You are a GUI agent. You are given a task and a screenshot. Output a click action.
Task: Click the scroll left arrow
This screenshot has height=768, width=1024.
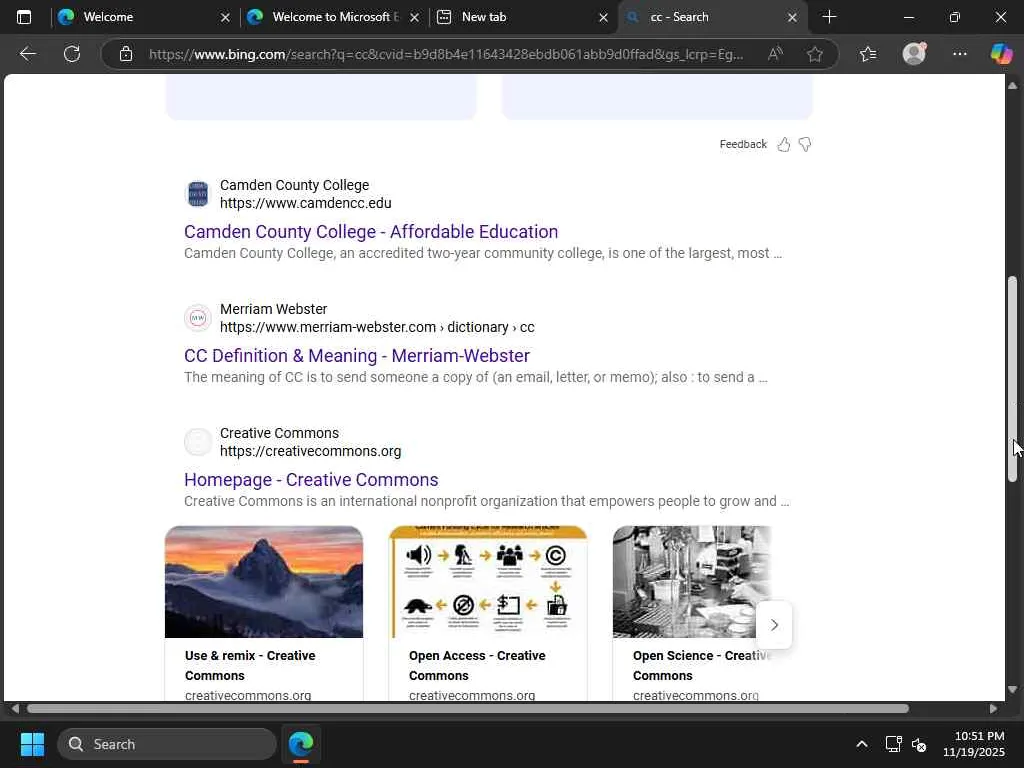pyautogui.click(x=14, y=709)
